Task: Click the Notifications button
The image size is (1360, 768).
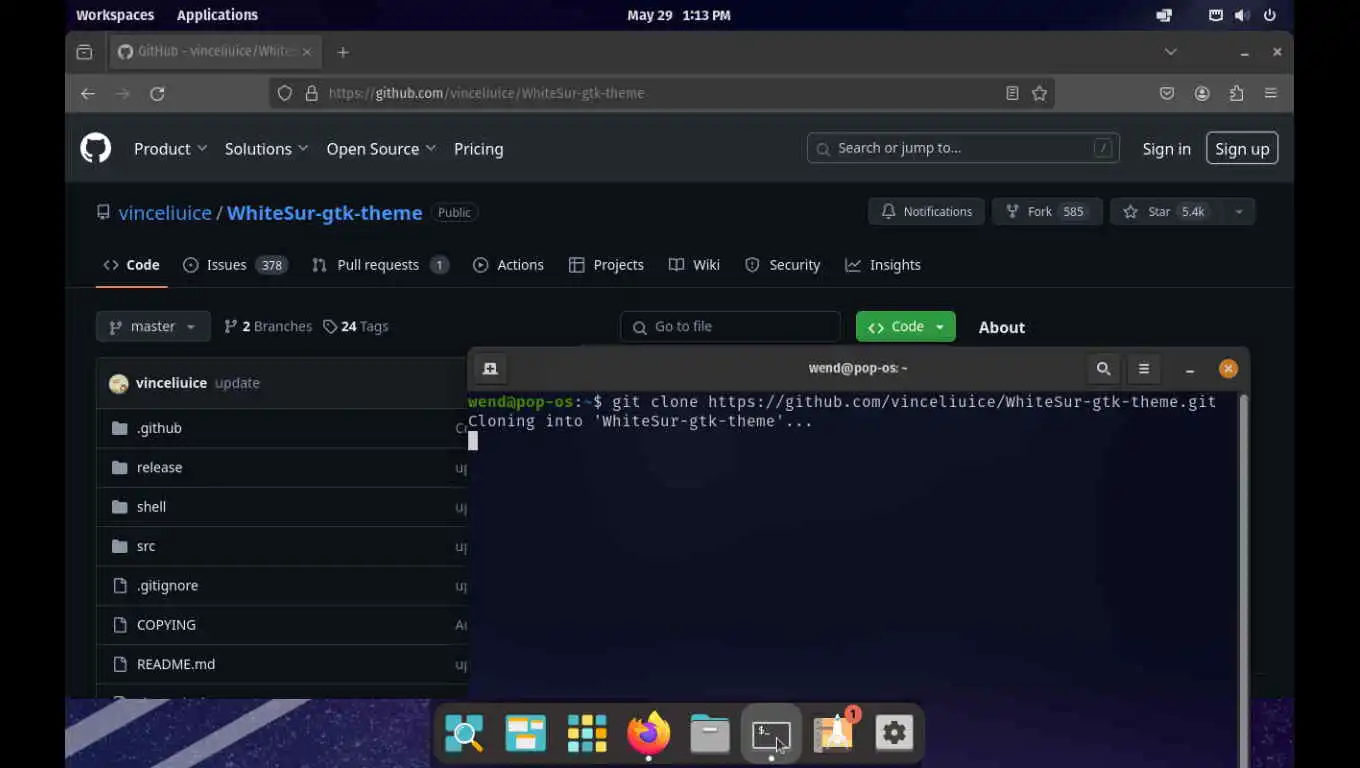Action: 927,212
